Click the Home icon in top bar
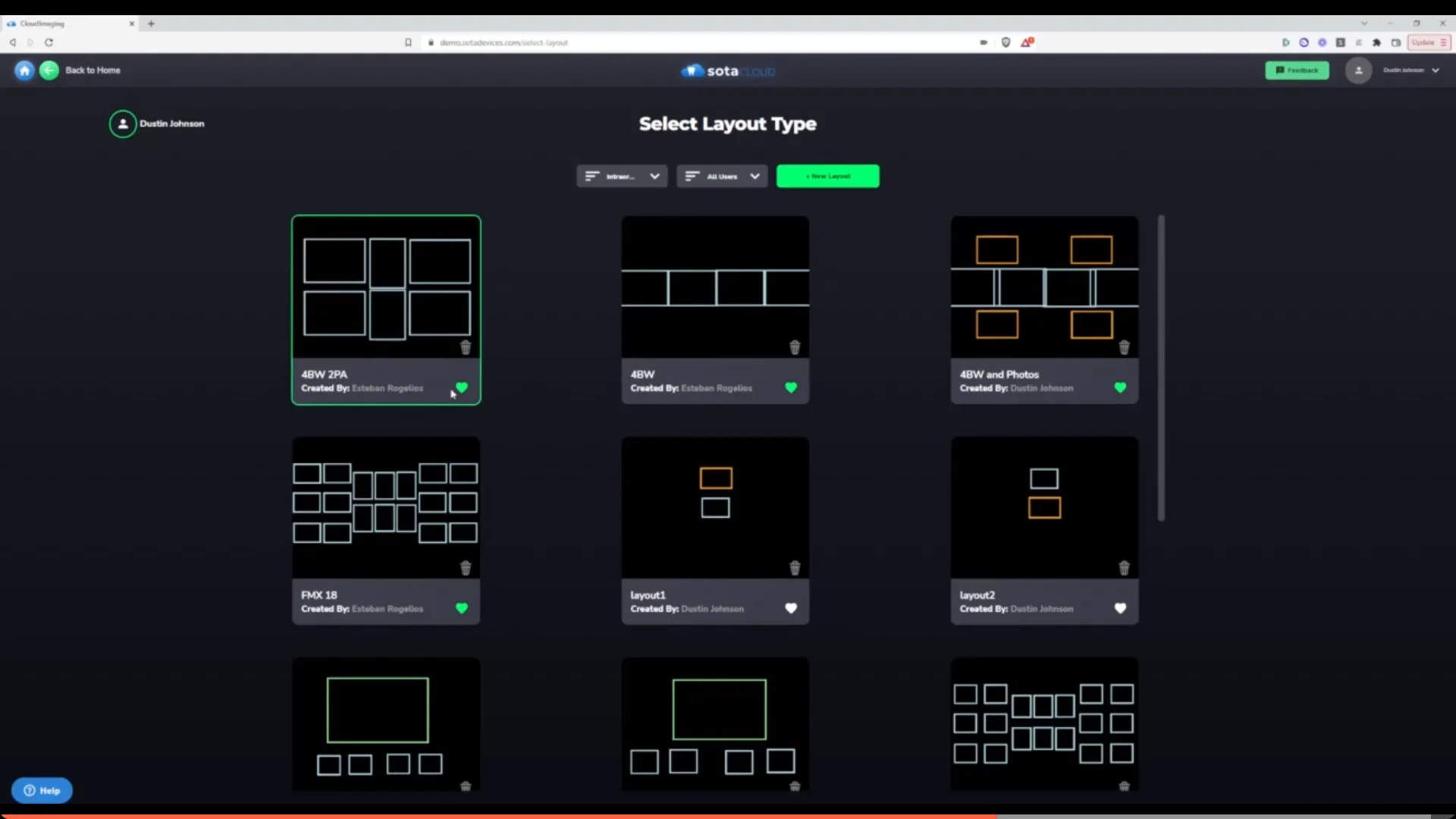The image size is (1456, 819). [x=24, y=70]
